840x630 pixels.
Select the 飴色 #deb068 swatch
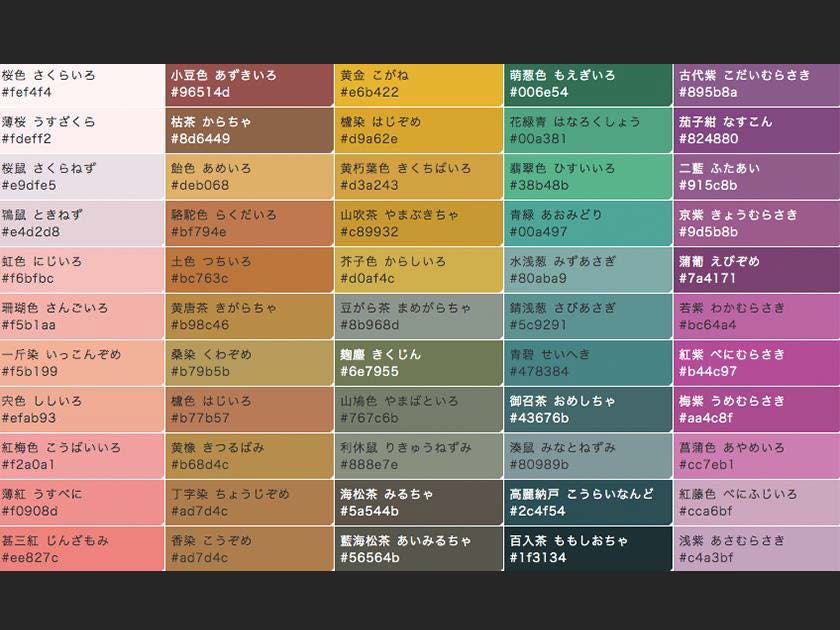coord(249,177)
